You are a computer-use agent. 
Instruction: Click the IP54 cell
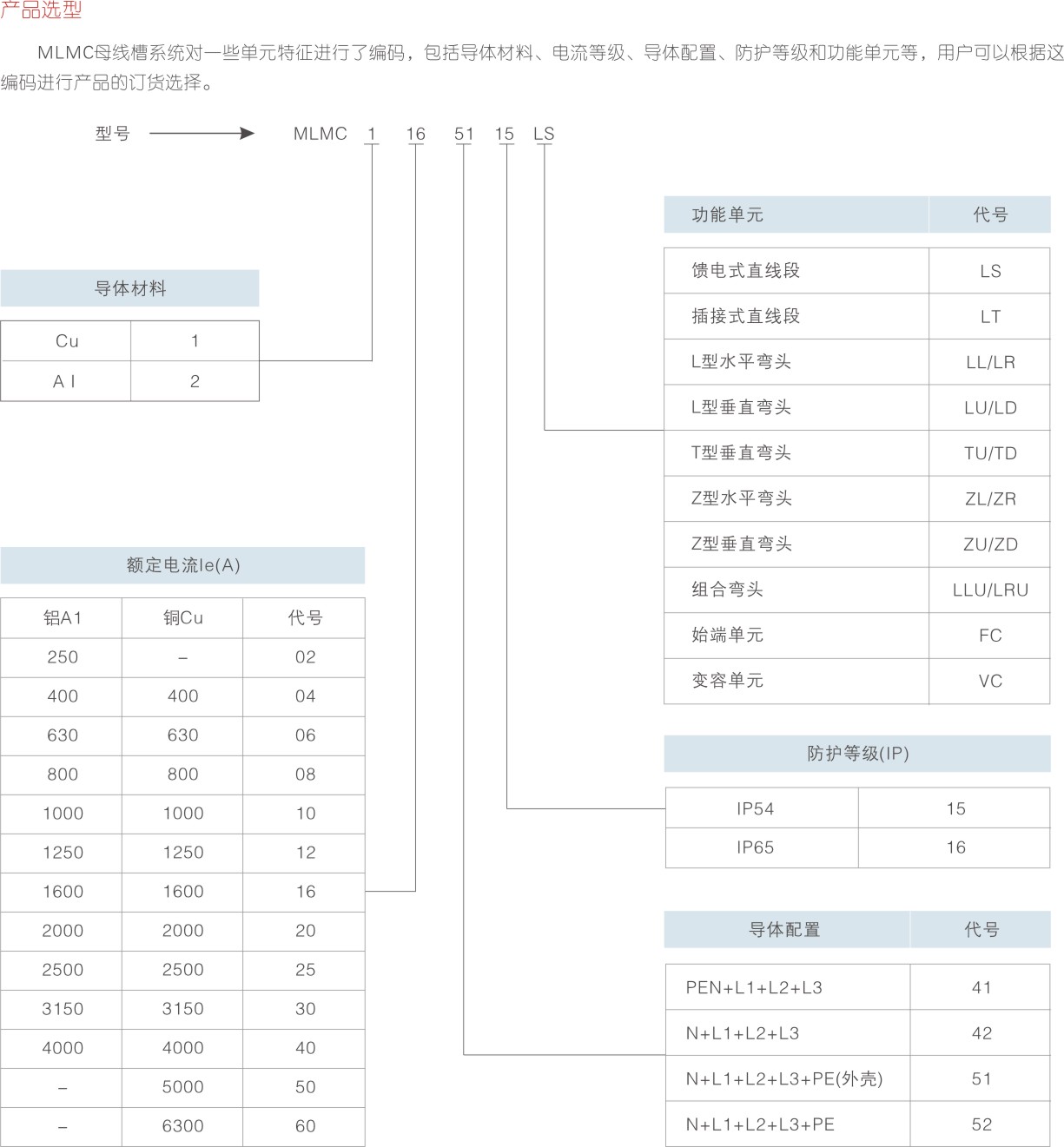[755, 809]
